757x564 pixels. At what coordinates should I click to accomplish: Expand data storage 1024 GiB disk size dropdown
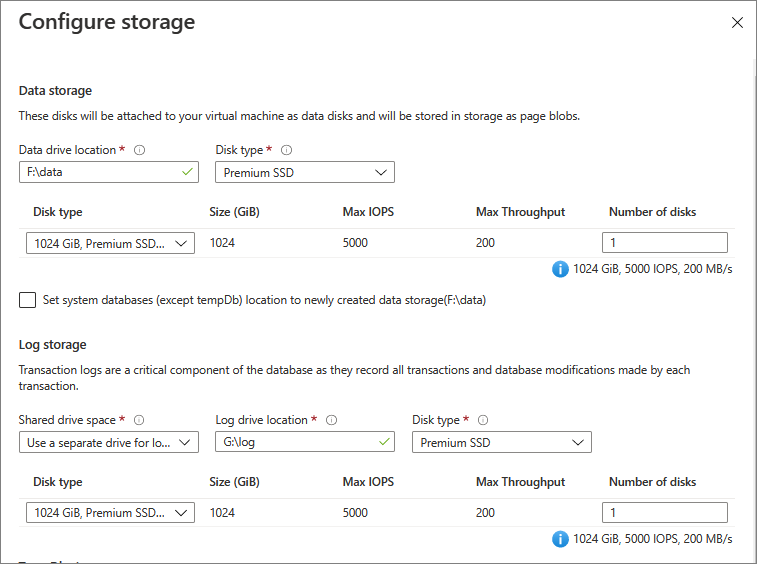click(x=110, y=242)
